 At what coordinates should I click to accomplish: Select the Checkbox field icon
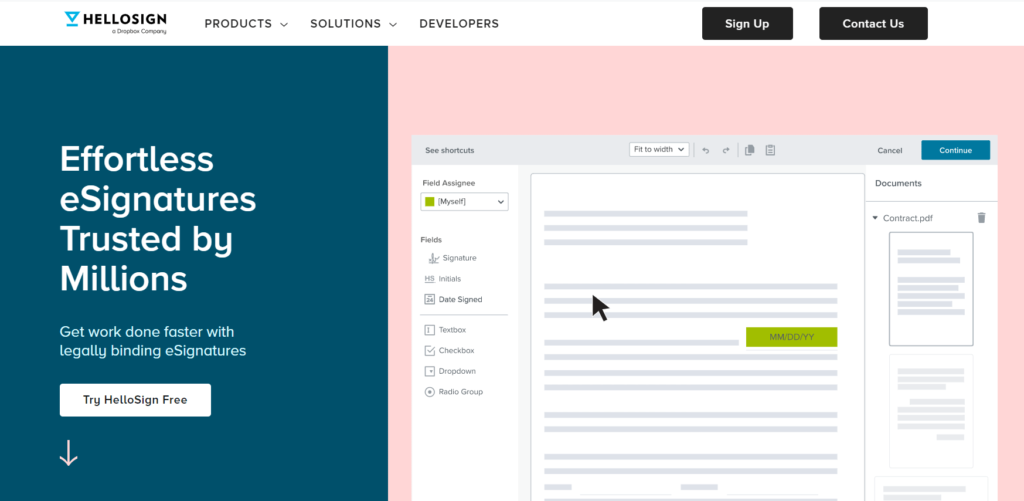coord(430,351)
